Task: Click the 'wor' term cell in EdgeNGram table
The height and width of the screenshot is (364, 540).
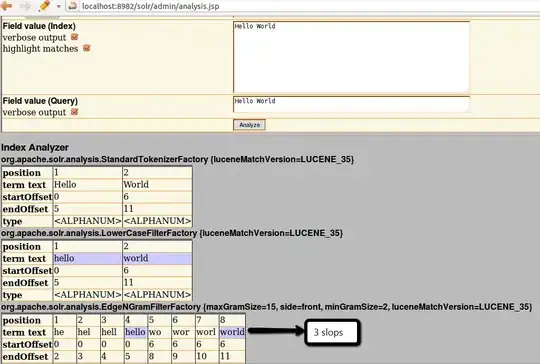Action: pyautogui.click(x=183, y=332)
